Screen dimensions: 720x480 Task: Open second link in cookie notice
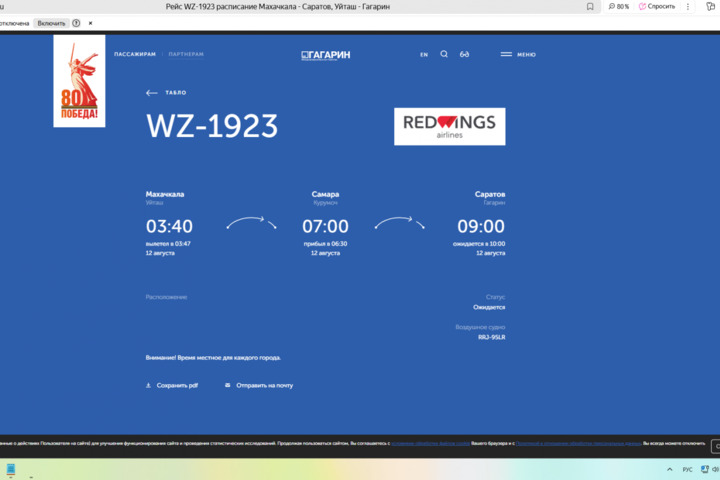coord(579,443)
